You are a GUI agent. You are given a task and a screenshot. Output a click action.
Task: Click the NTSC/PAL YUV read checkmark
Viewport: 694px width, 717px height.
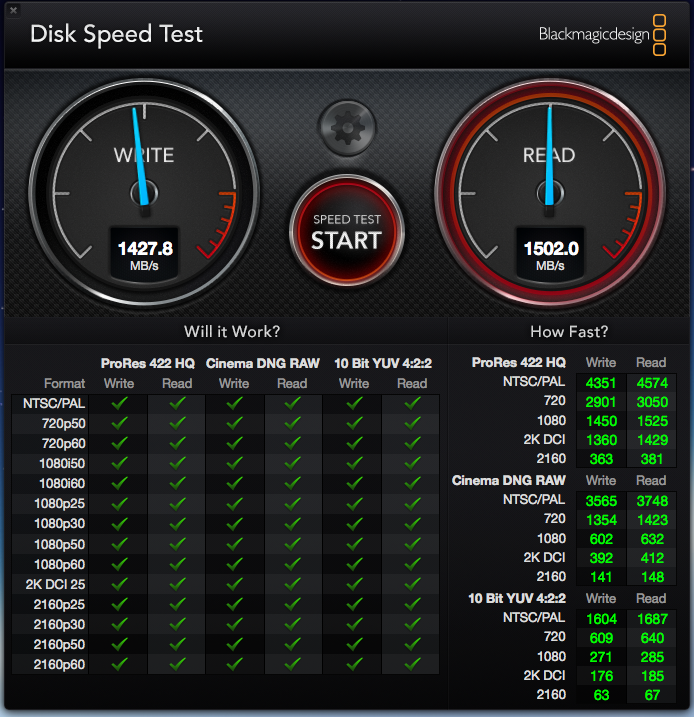[x=412, y=403]
